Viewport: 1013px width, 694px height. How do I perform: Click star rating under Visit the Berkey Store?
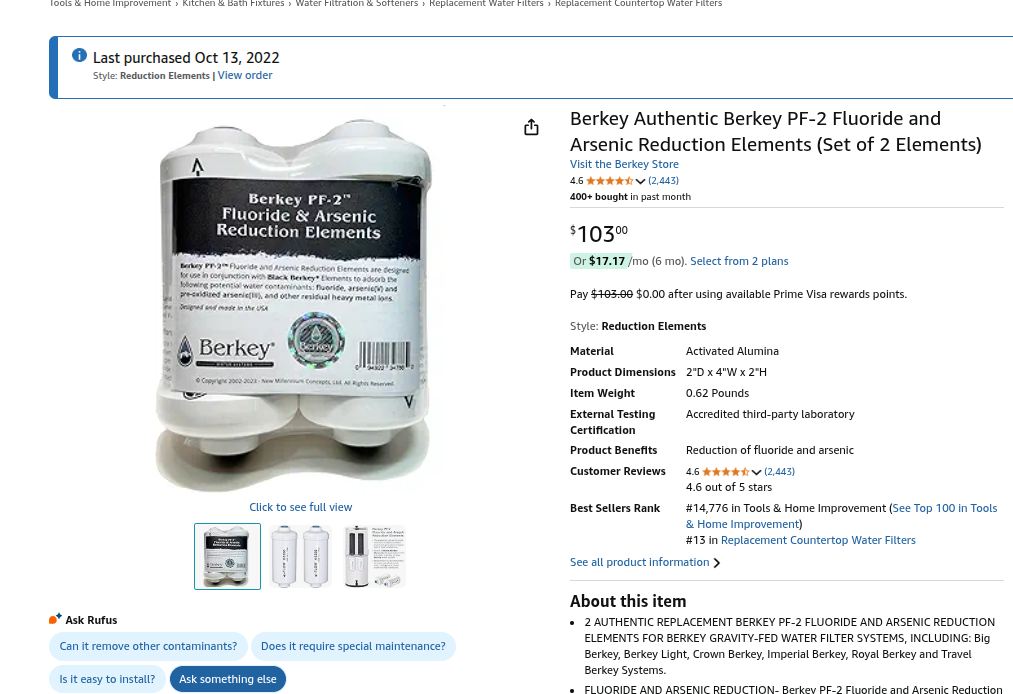click(x=609, y=181)
